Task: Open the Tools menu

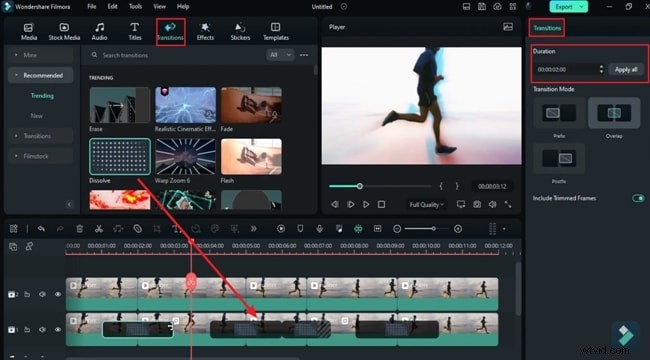Action: [135, 6]
